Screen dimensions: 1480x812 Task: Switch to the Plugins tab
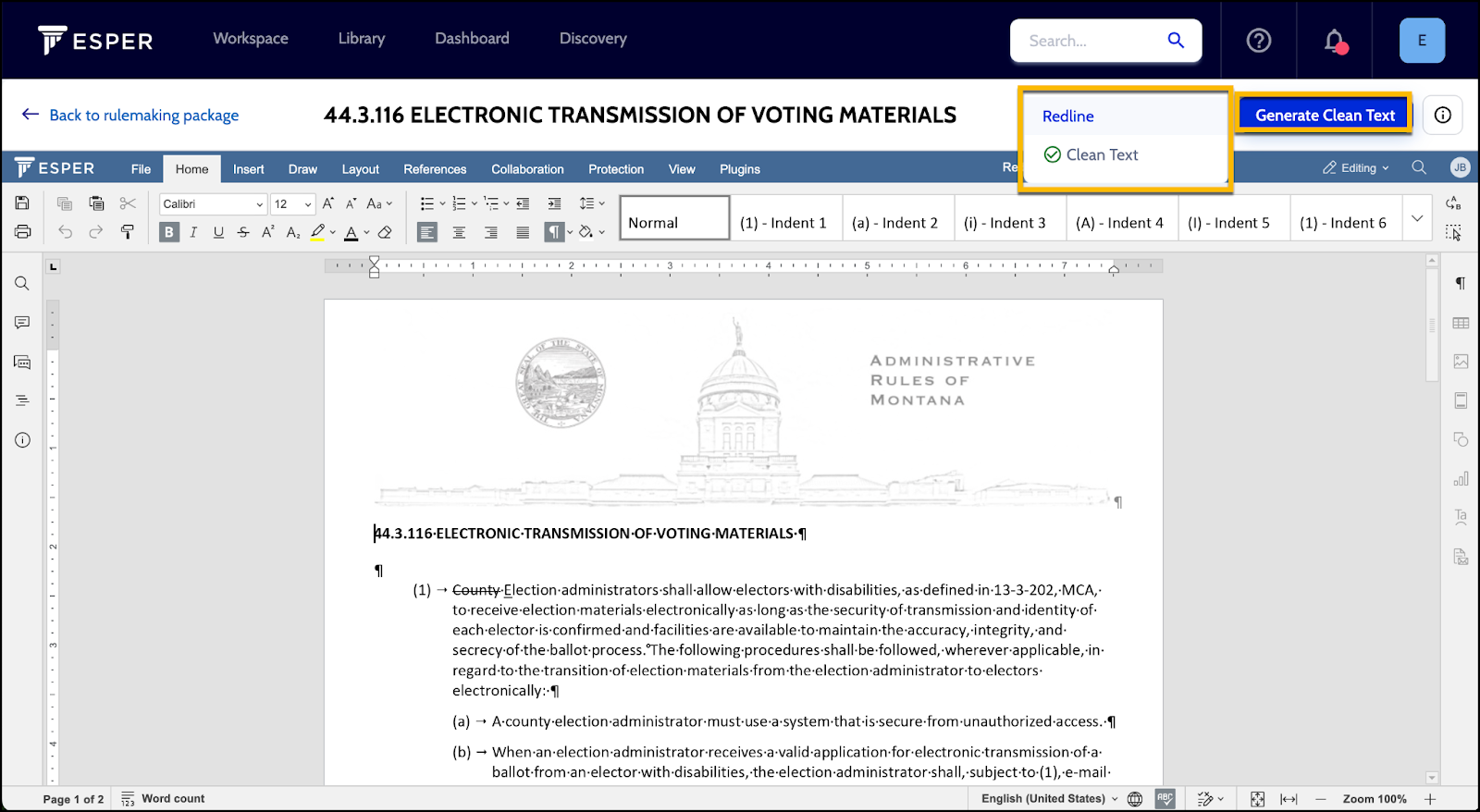click(x=740, y=169)
